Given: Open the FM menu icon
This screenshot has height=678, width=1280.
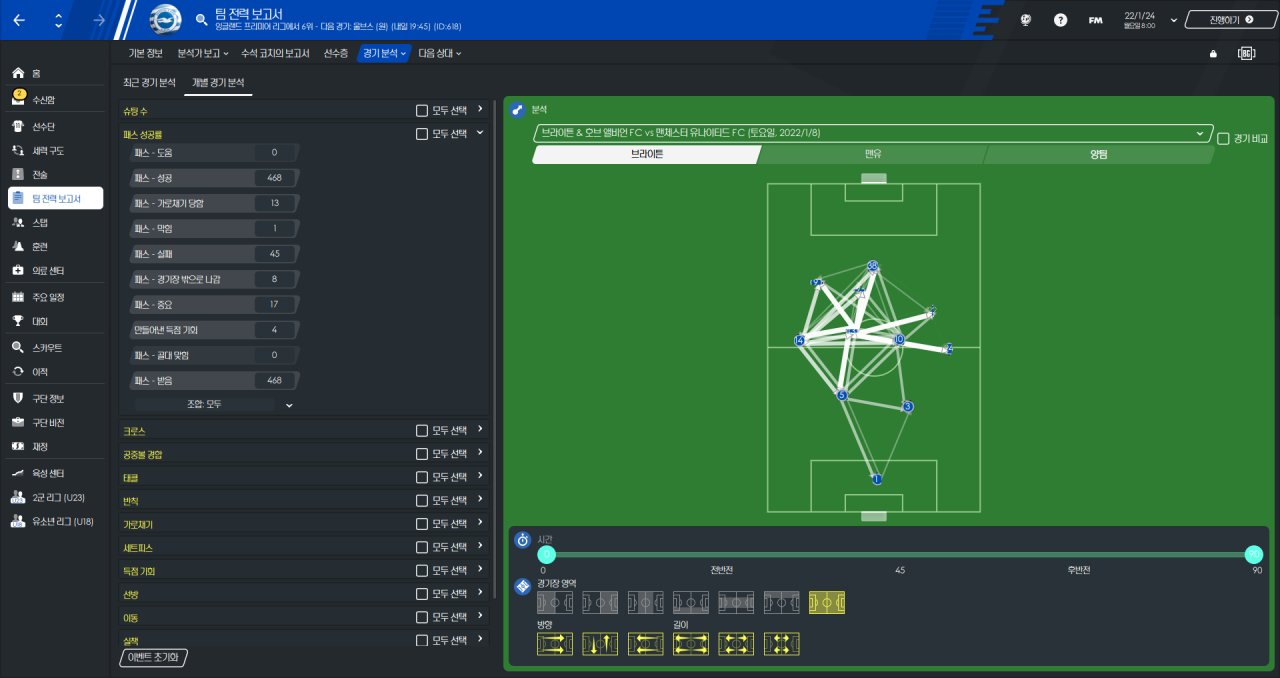Looking at the screenshot, I should 1095,20.
